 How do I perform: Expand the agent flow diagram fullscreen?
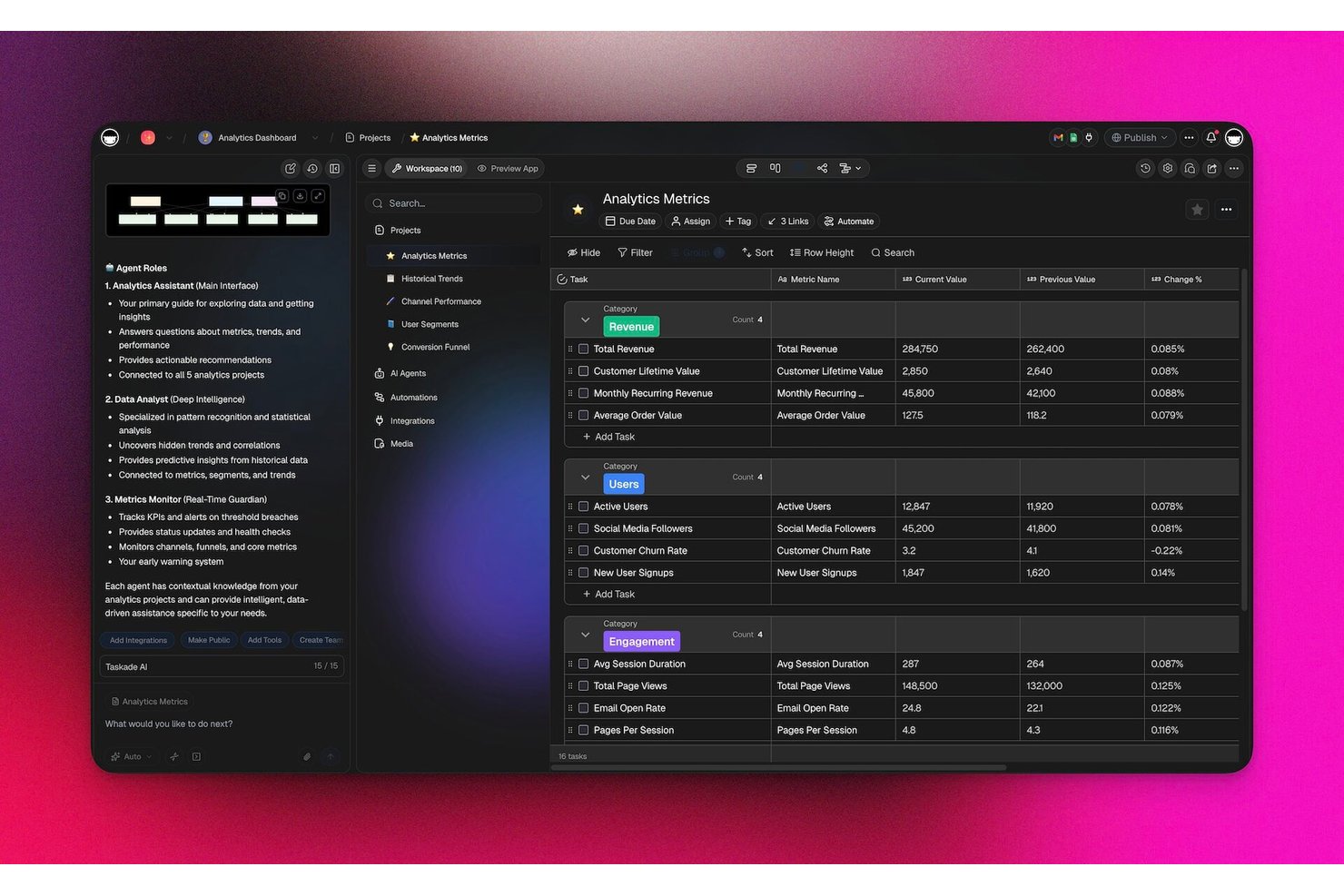tap(318, 195)
